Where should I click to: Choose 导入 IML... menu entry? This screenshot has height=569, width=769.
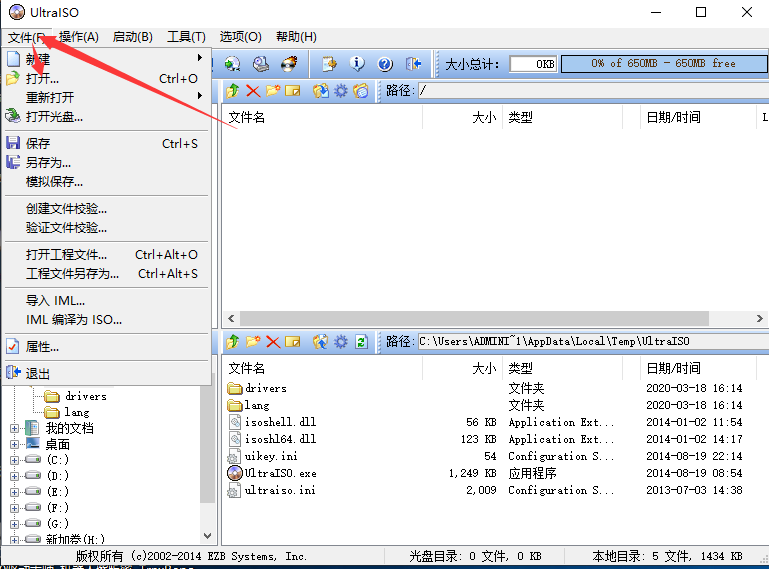tap(107, 301)
